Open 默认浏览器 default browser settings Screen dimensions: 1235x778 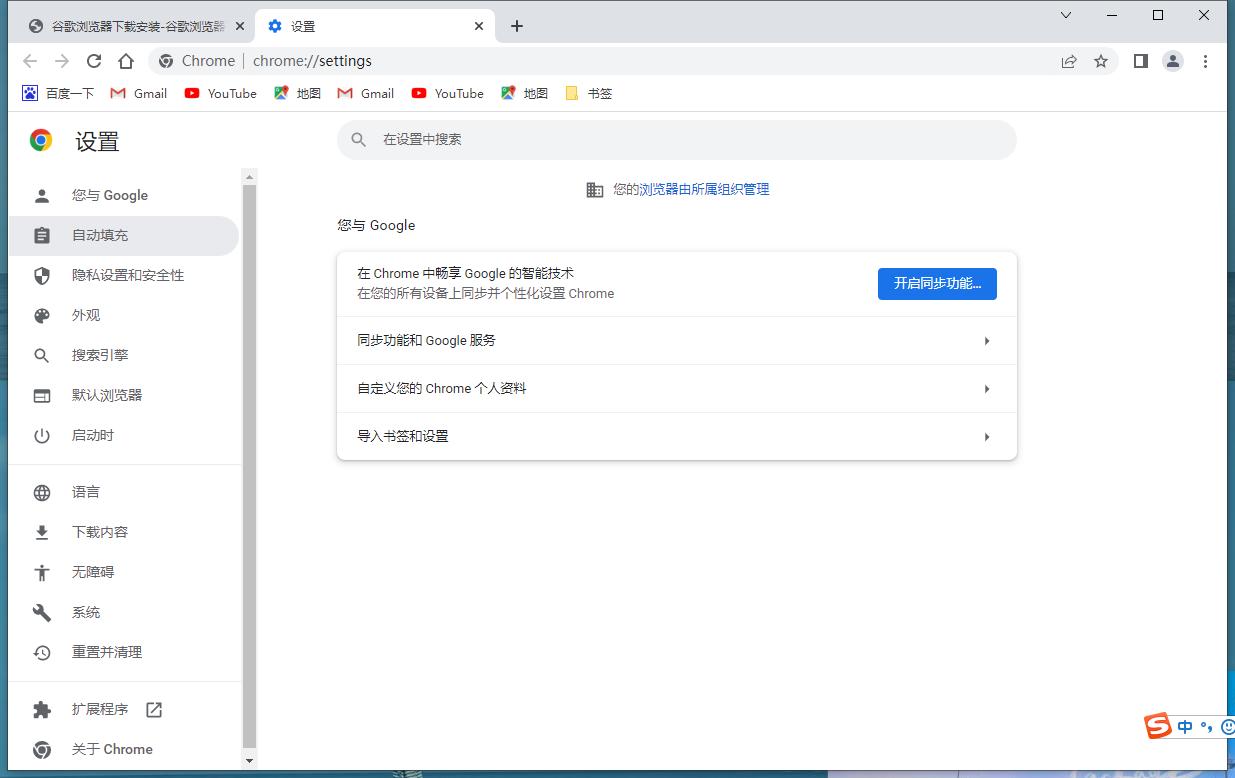[x=108, y=395]
